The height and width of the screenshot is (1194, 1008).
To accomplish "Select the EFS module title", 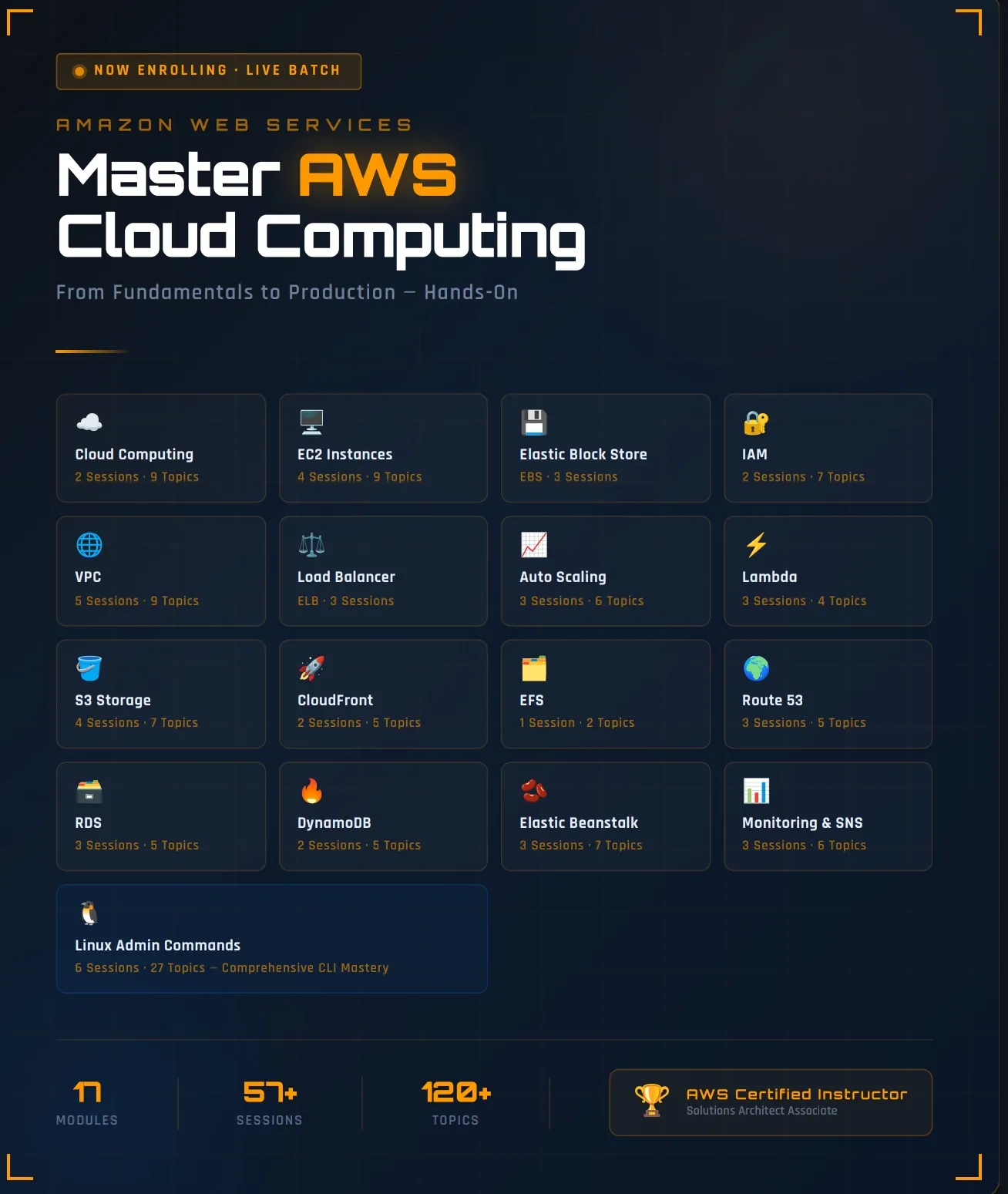I will [x=532, y=701].
